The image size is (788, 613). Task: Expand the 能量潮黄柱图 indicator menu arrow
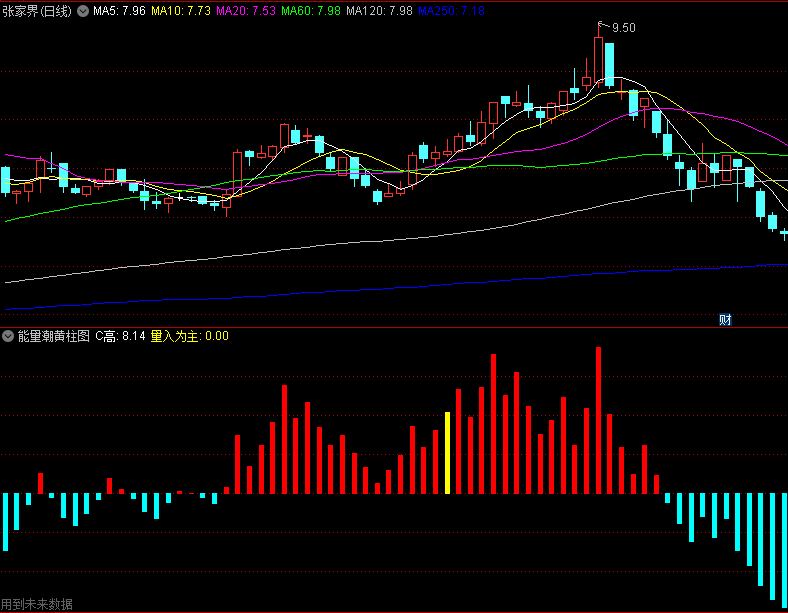click(x=8, y=336)
